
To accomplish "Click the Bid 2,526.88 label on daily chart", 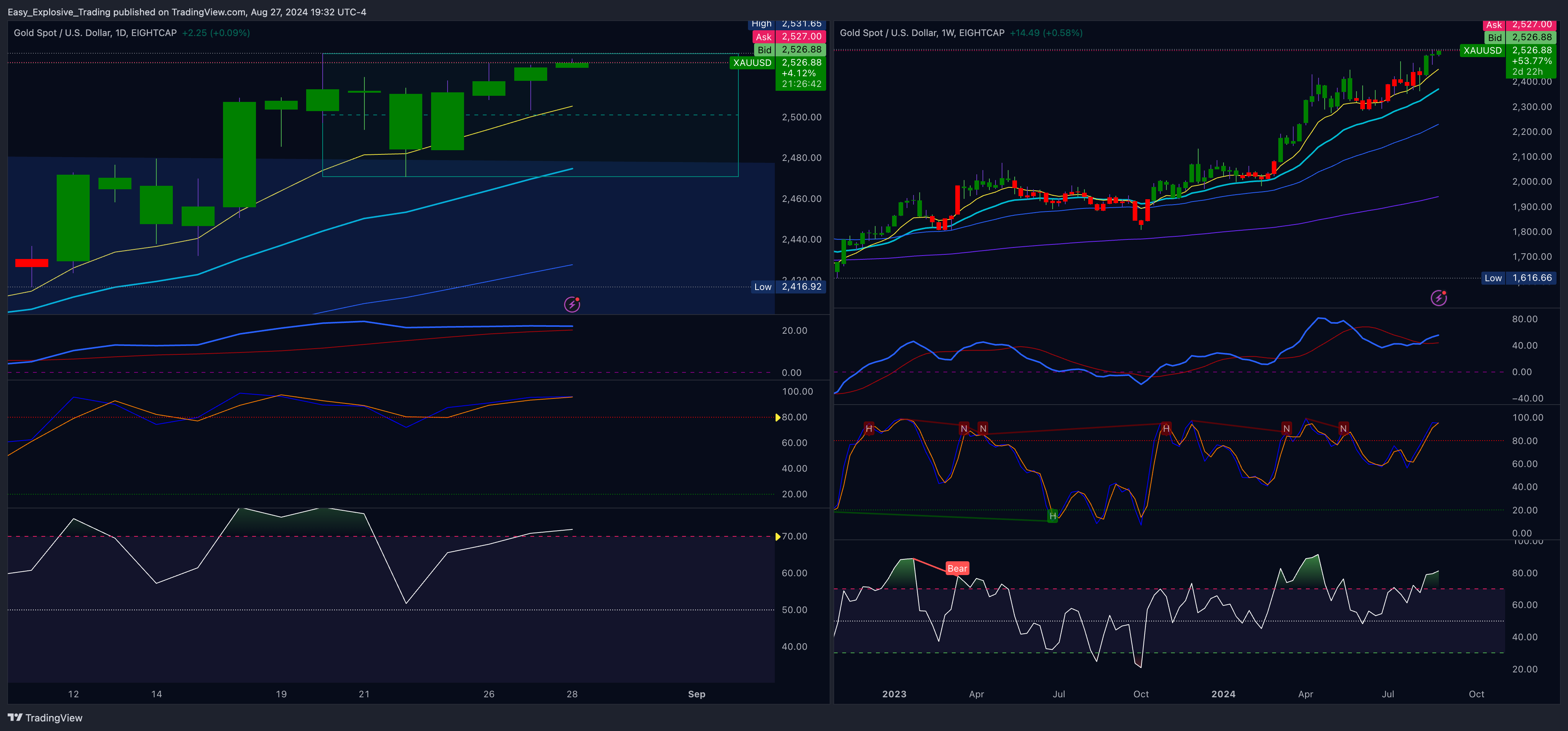I will [x=789, y=49].
